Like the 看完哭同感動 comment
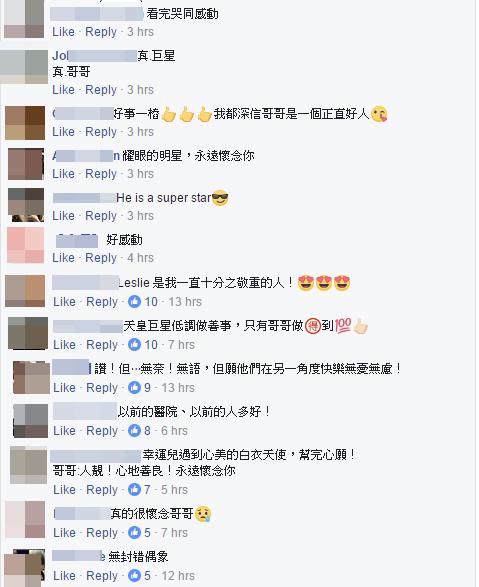This screenshot has width=479, height=587. point(63,32)
